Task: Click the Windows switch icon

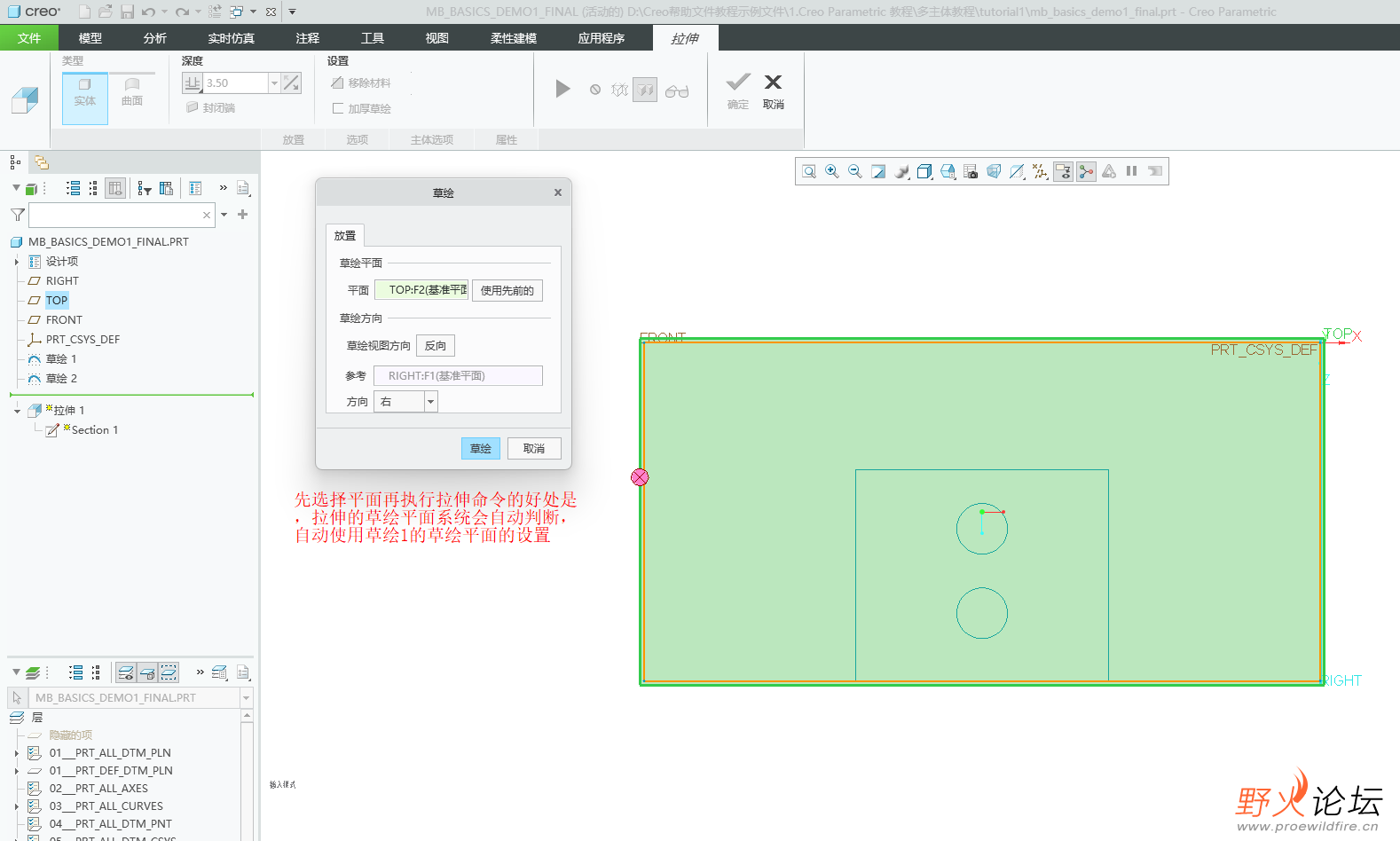Action: click(x=237, y=12)
